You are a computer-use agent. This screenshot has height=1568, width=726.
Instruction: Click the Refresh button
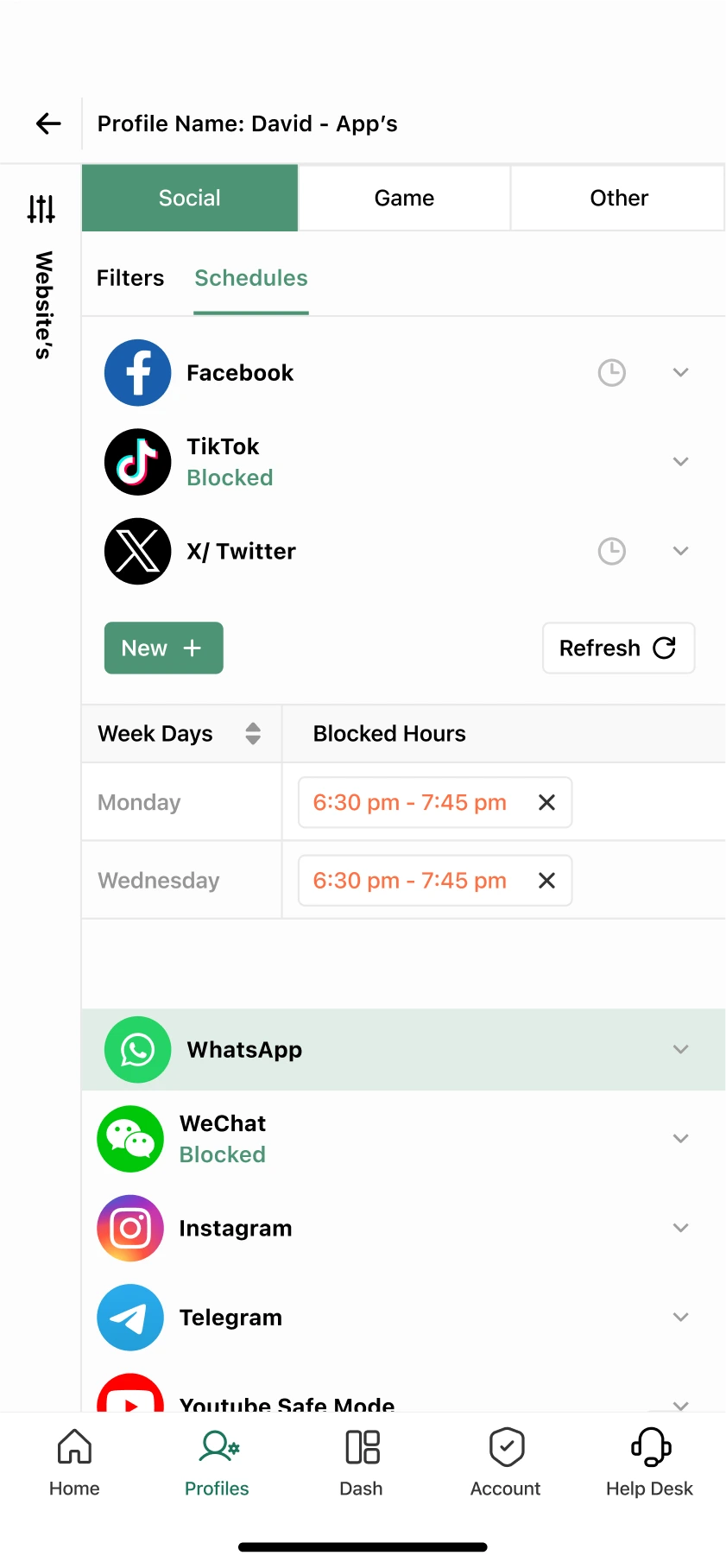tap(618, 648)
